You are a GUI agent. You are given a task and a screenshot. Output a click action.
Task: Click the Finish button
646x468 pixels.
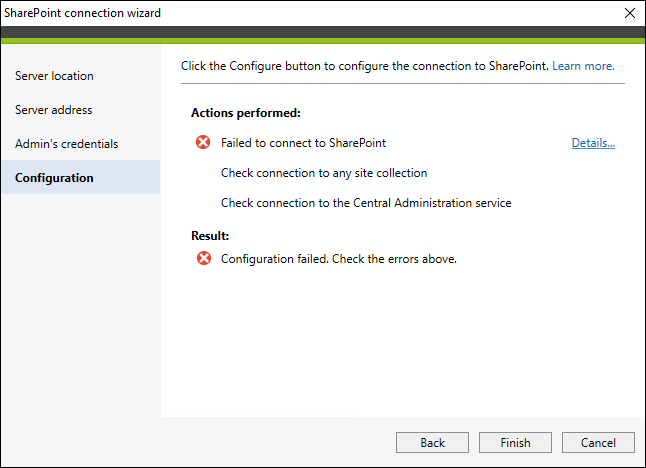(x=515, y=442)
